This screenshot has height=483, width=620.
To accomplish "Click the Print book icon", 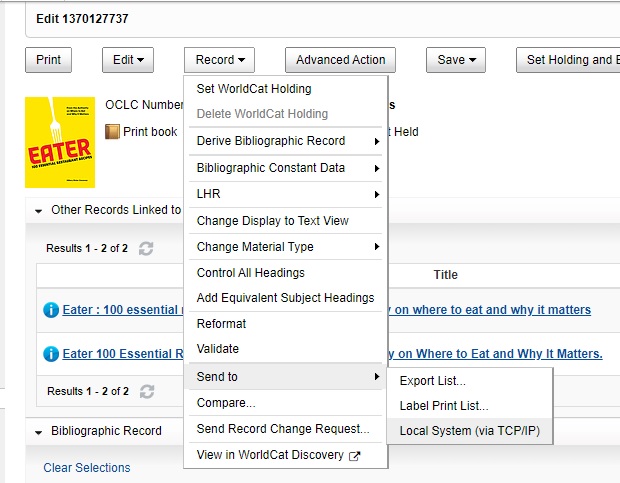I will point(112,132).
